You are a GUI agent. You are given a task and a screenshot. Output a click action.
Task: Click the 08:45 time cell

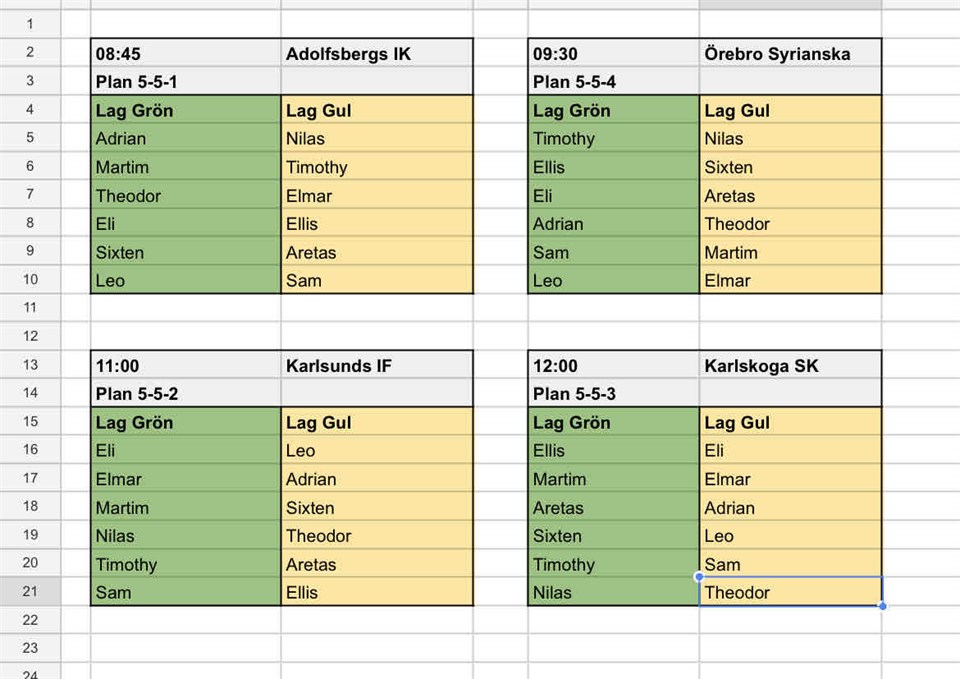(x=185, y=54)
